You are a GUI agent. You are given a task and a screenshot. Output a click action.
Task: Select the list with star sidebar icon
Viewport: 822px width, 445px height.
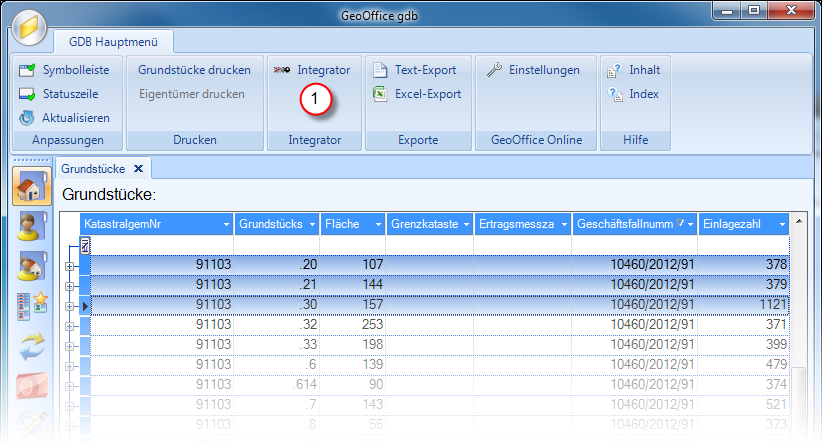click(x=31, y=306)
